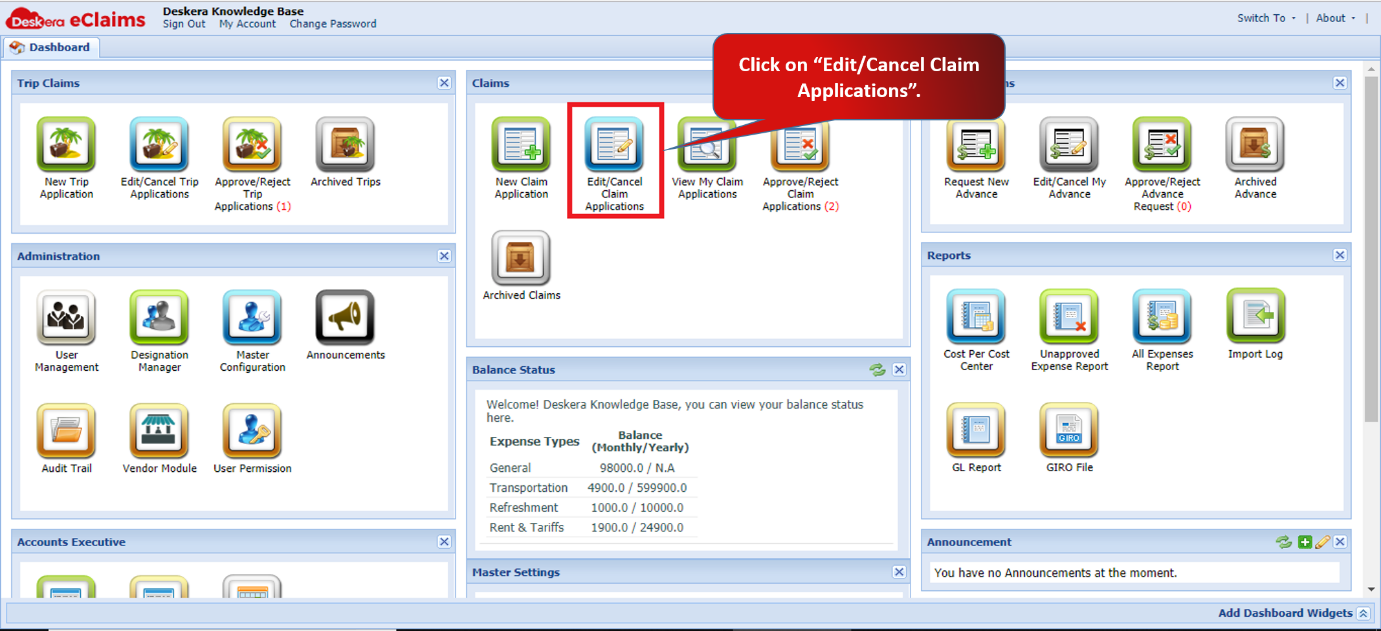Expand the Switch To dropdown

(1266, 18)
